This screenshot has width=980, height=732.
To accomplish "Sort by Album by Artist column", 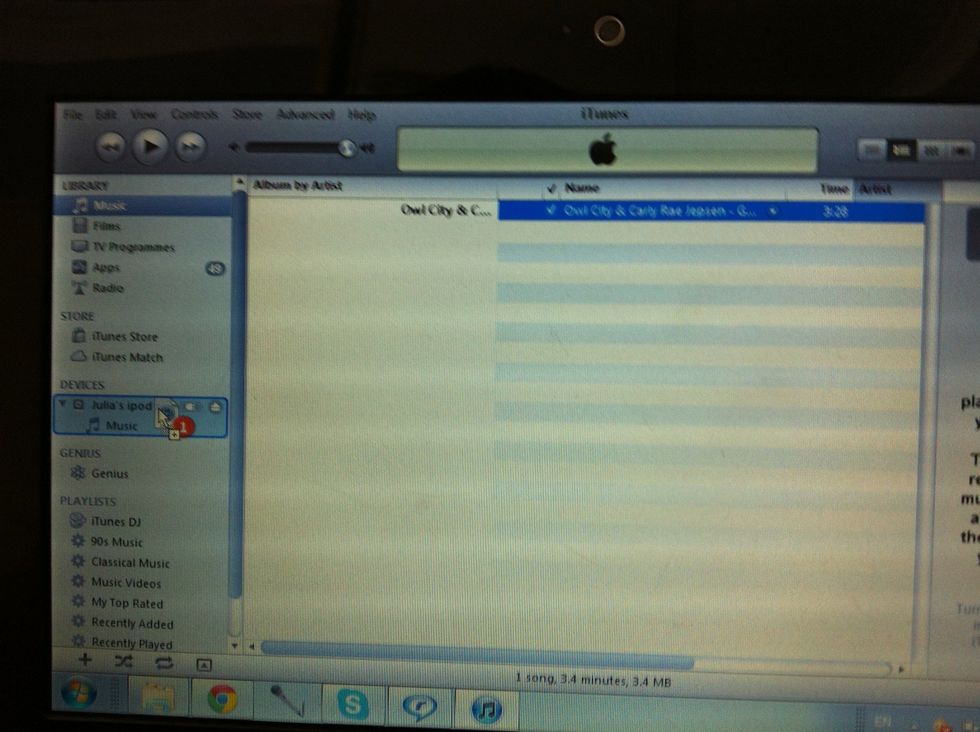I will click(x=372, y=186).
